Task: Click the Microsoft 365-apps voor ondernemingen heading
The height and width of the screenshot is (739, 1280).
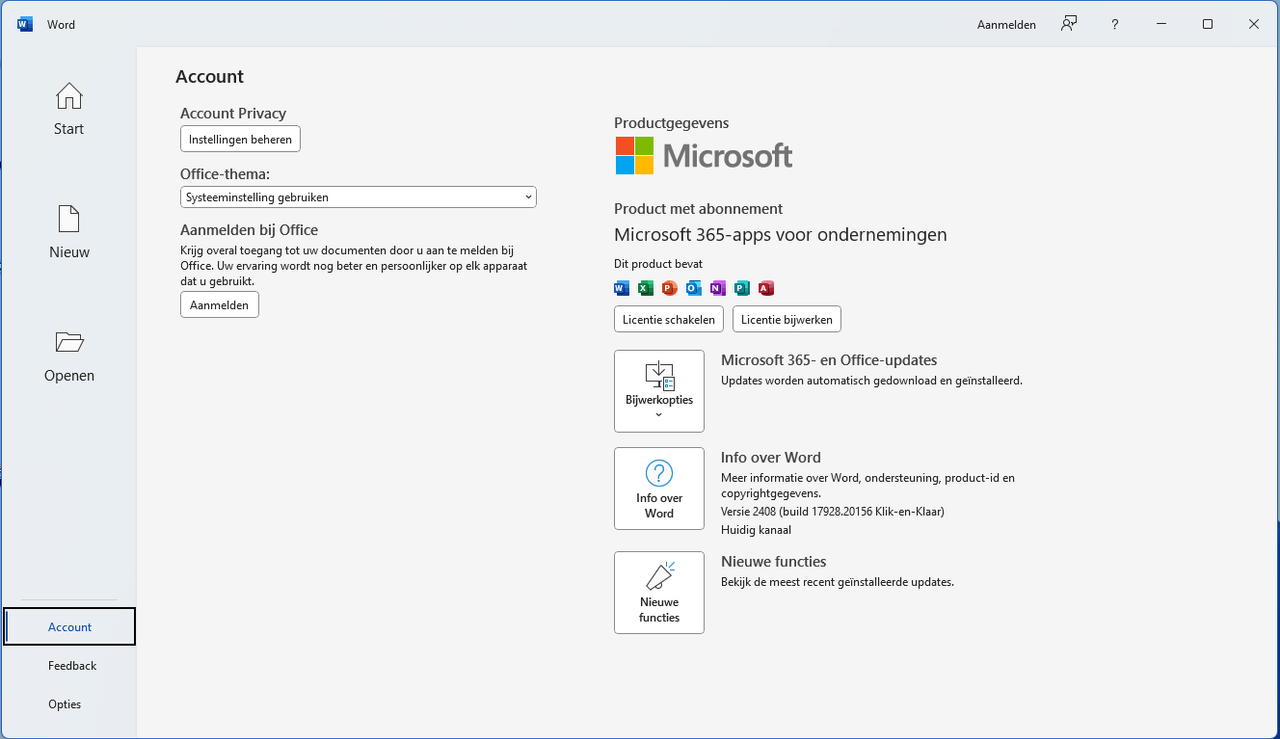Action: point(780,235)
